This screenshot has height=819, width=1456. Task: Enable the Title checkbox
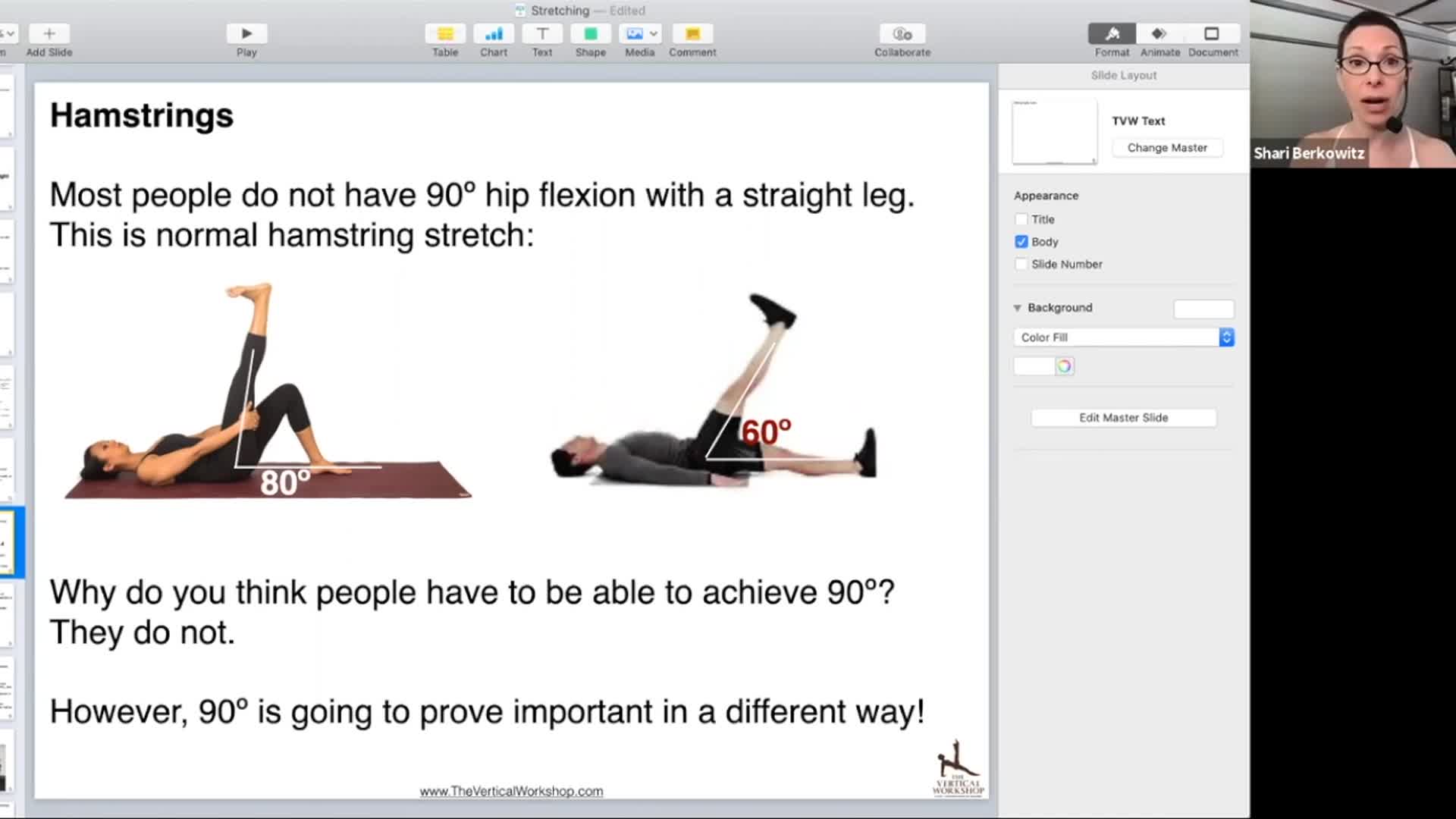tap(1021, 219)
